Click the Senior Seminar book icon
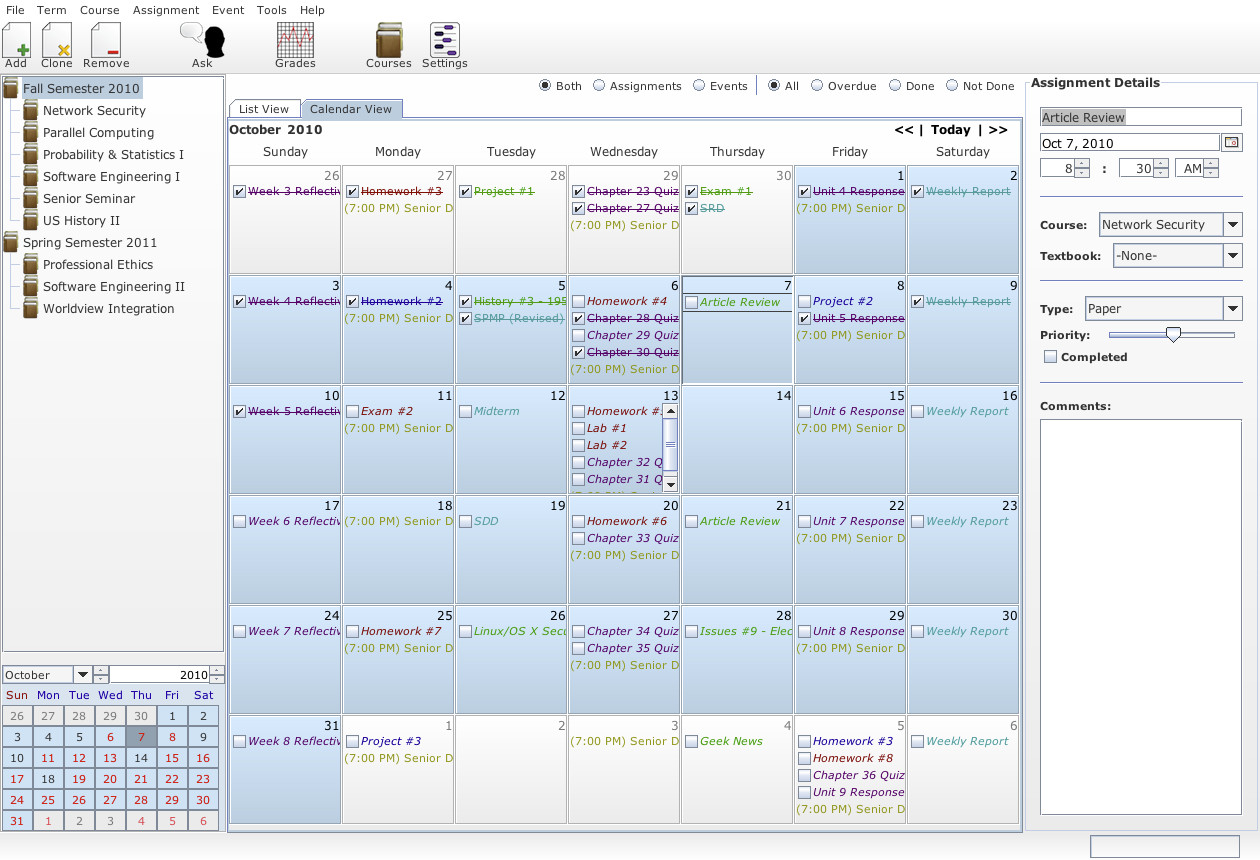 31,199
